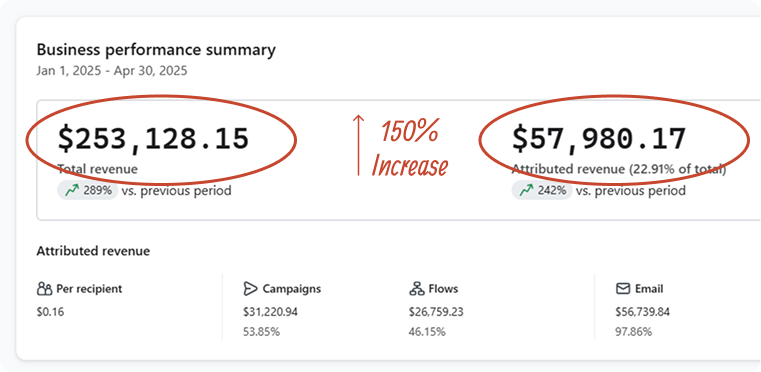This screenshot has width=761, height=372.
Task: Click the Campaigns paper-plane icon
Action: [249, 289]
